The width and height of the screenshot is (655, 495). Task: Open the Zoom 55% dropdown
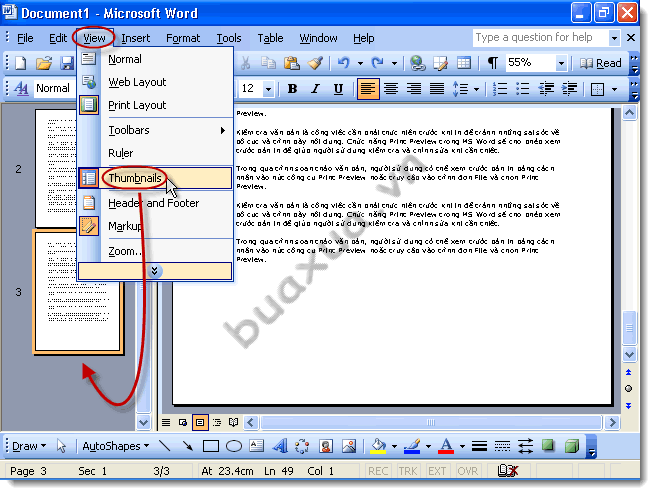(x=561, y=63)
